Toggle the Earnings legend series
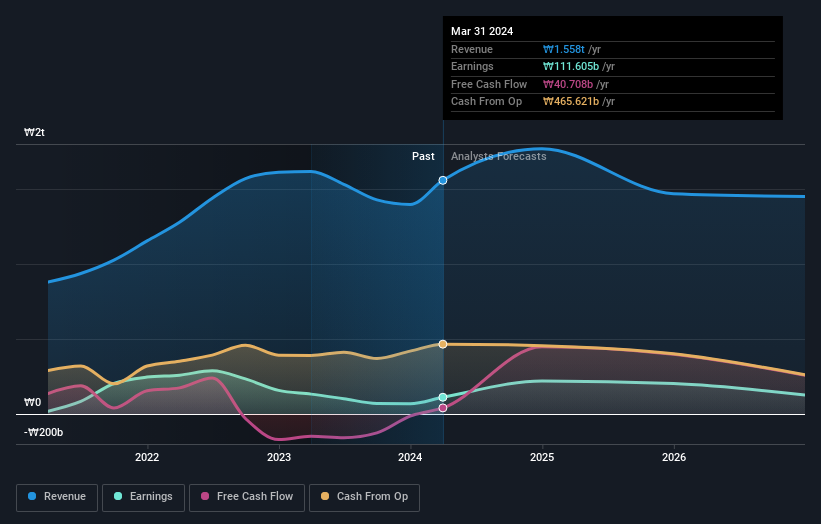Image resolution: width=821 pixels, height=524 pixels. (143, 497)
